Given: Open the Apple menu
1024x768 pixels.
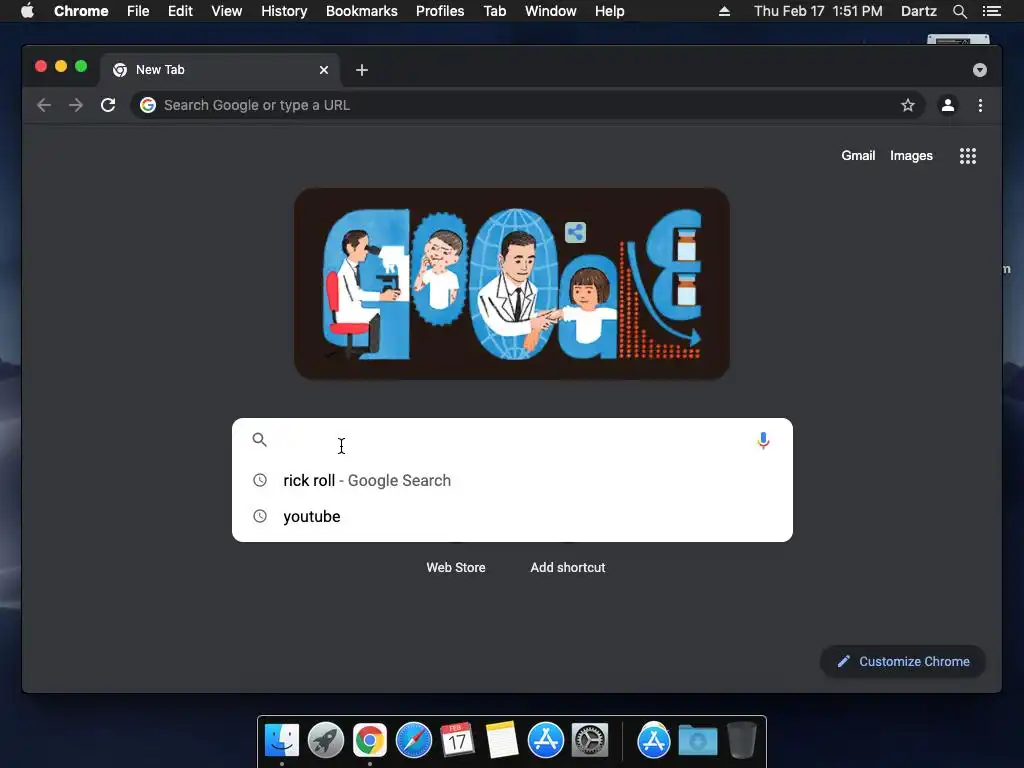Looking at the screenshot, I should point(27,11).
